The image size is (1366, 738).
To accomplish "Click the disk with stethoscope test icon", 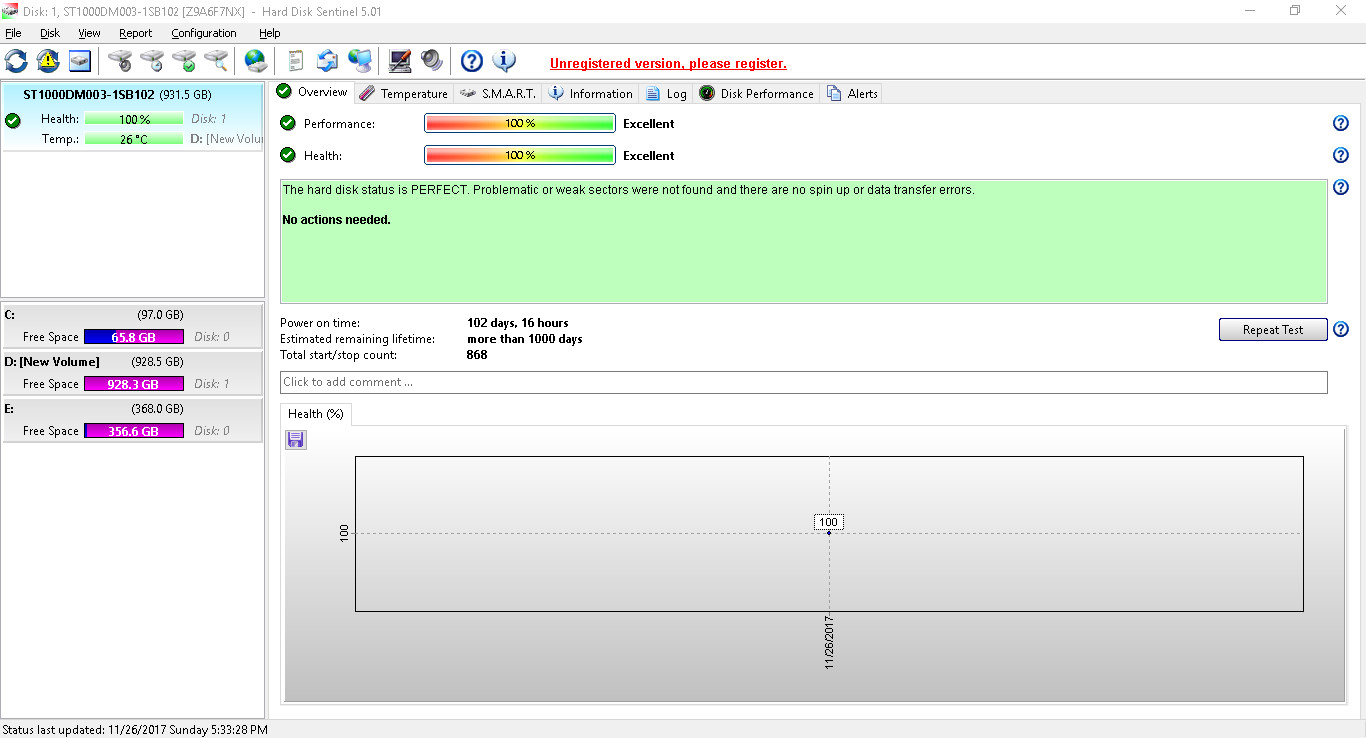I will 120,61.
